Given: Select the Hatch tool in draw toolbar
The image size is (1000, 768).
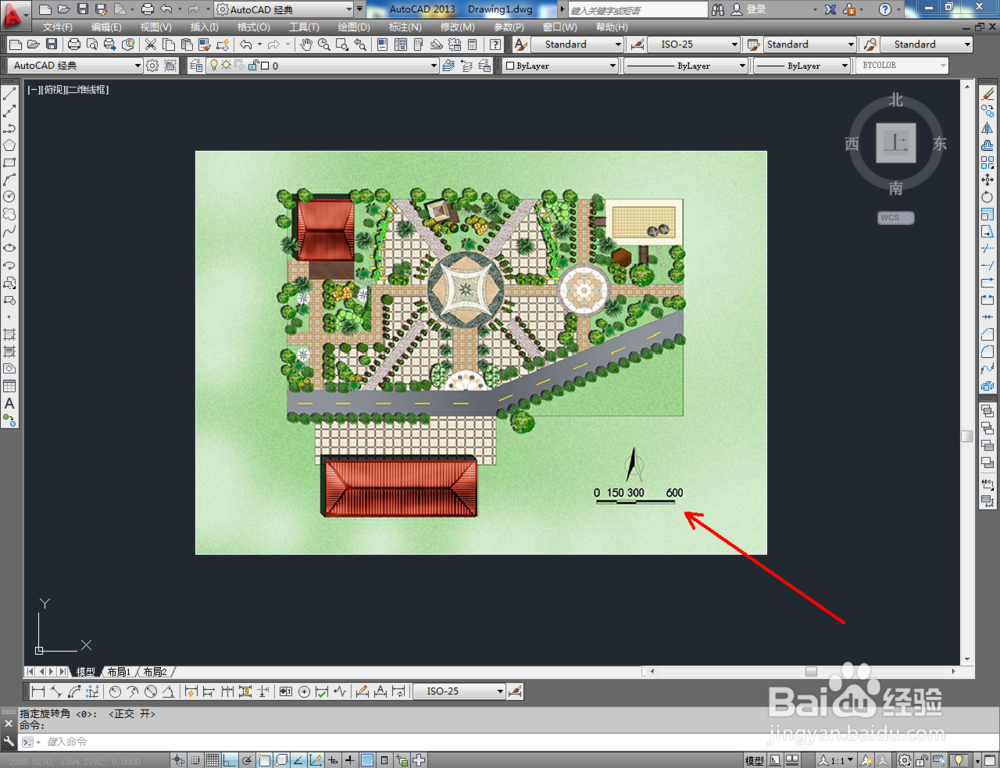Looking at the screenshot, I should pos(10,334).
